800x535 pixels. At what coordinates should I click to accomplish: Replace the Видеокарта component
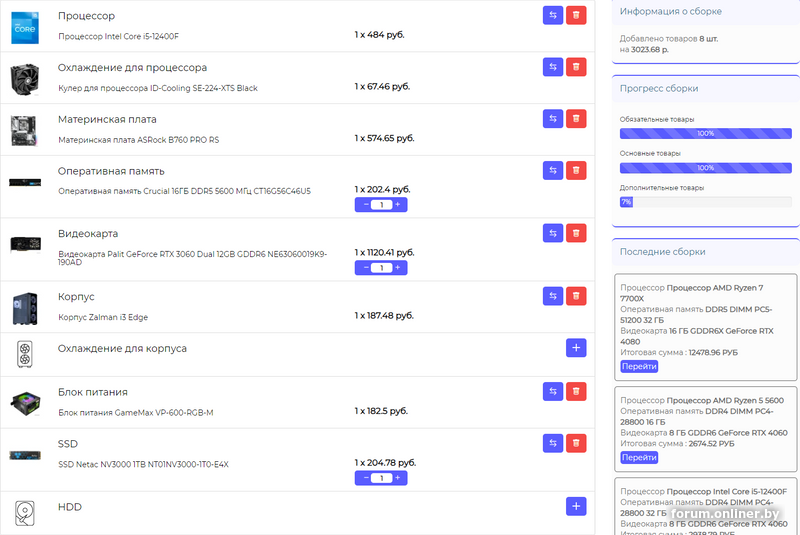coord(553,233)
